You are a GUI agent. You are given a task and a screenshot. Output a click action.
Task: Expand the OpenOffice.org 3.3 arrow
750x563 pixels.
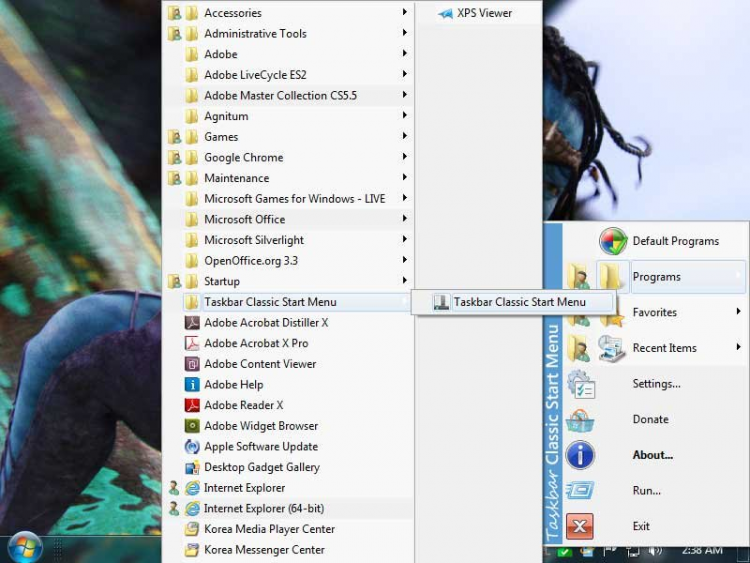(x=405, y=259)
